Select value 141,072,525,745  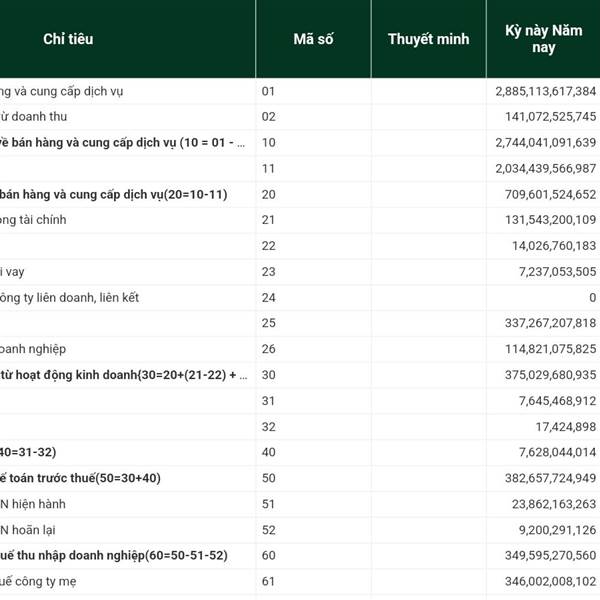pyautogui.click(x=551, y=116)
